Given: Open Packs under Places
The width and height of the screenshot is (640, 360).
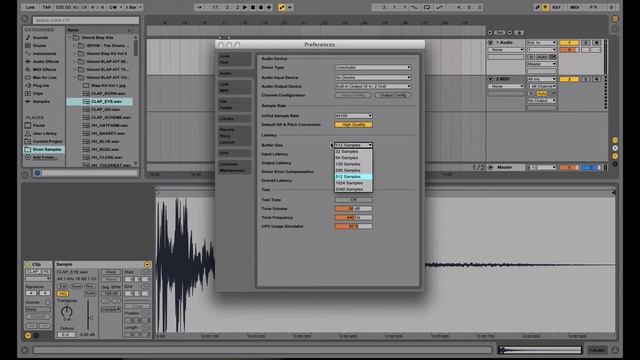Looking at the screenshot, I should 39,125.
